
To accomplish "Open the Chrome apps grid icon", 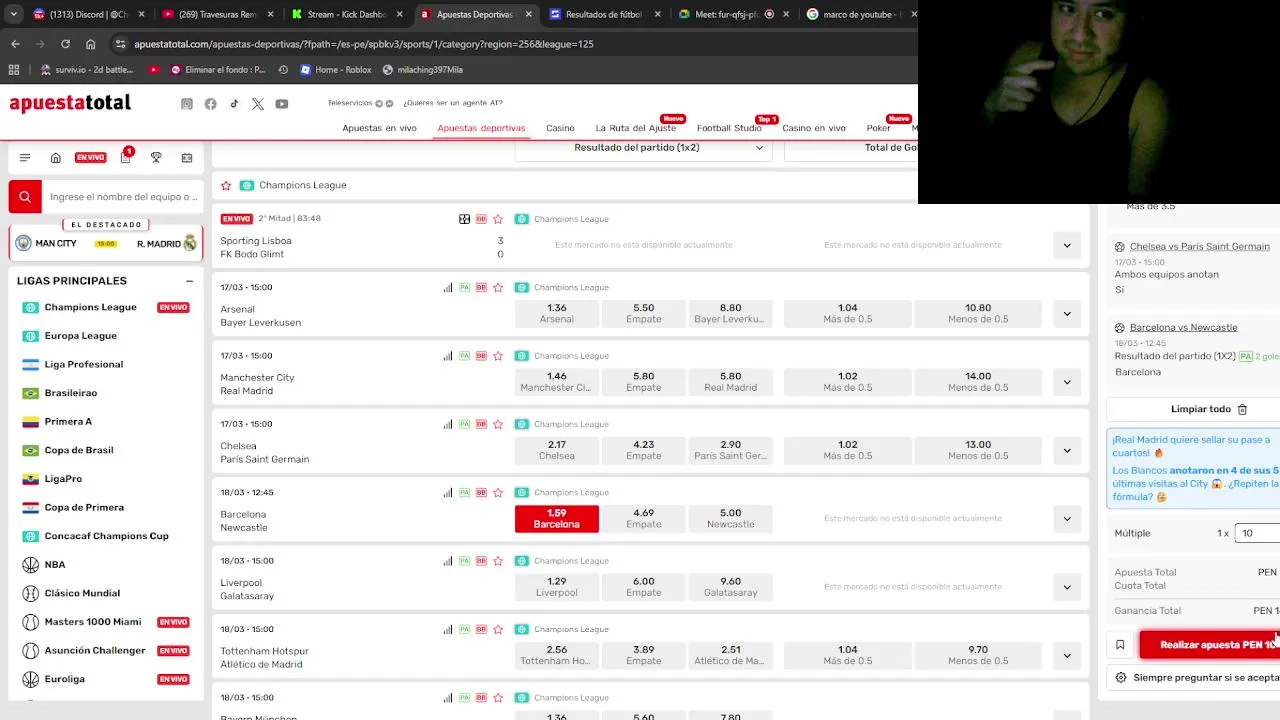I will 14,70.
